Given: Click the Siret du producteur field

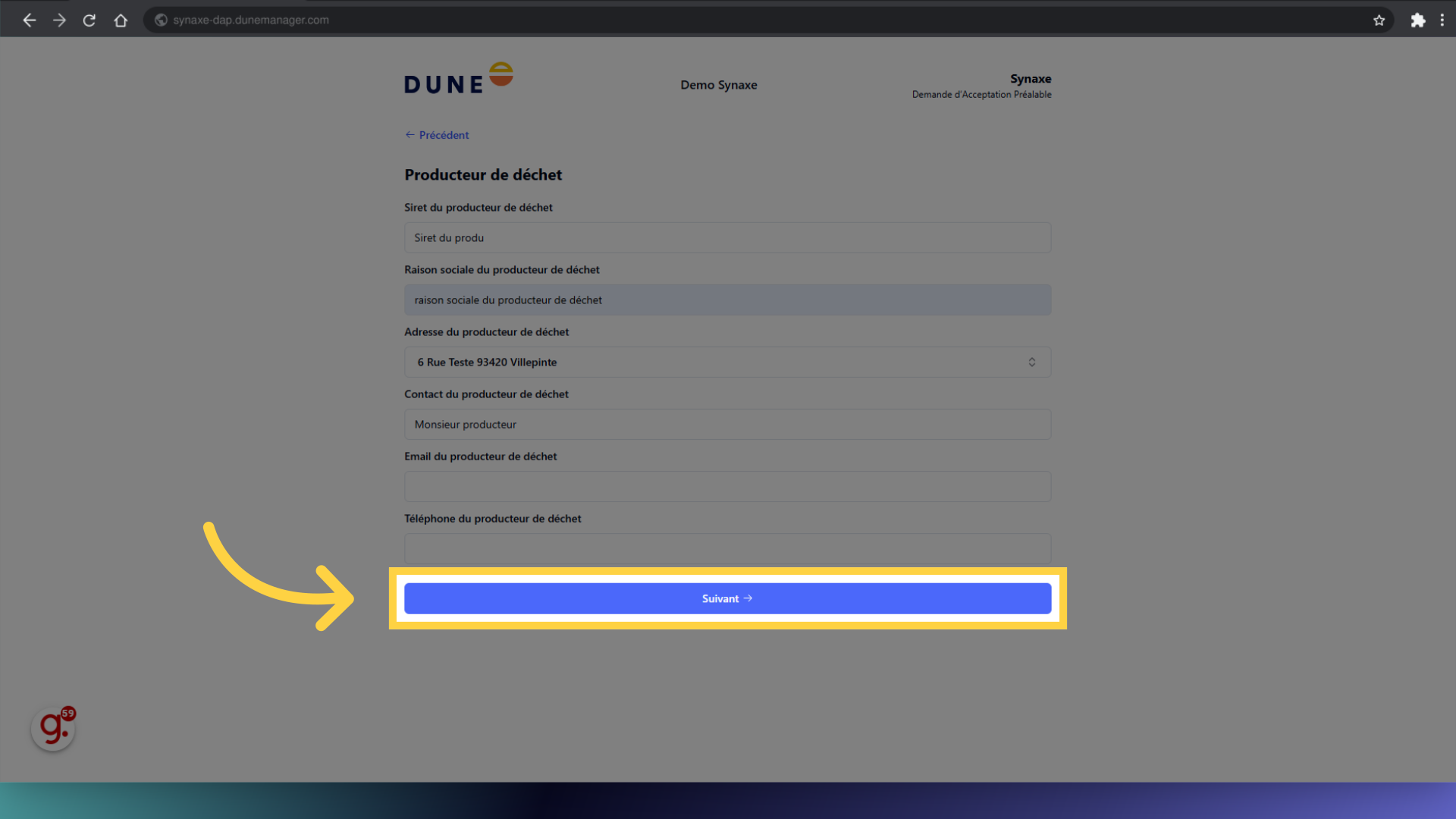Looking at the screenshot, I should (x=726, y=237).
